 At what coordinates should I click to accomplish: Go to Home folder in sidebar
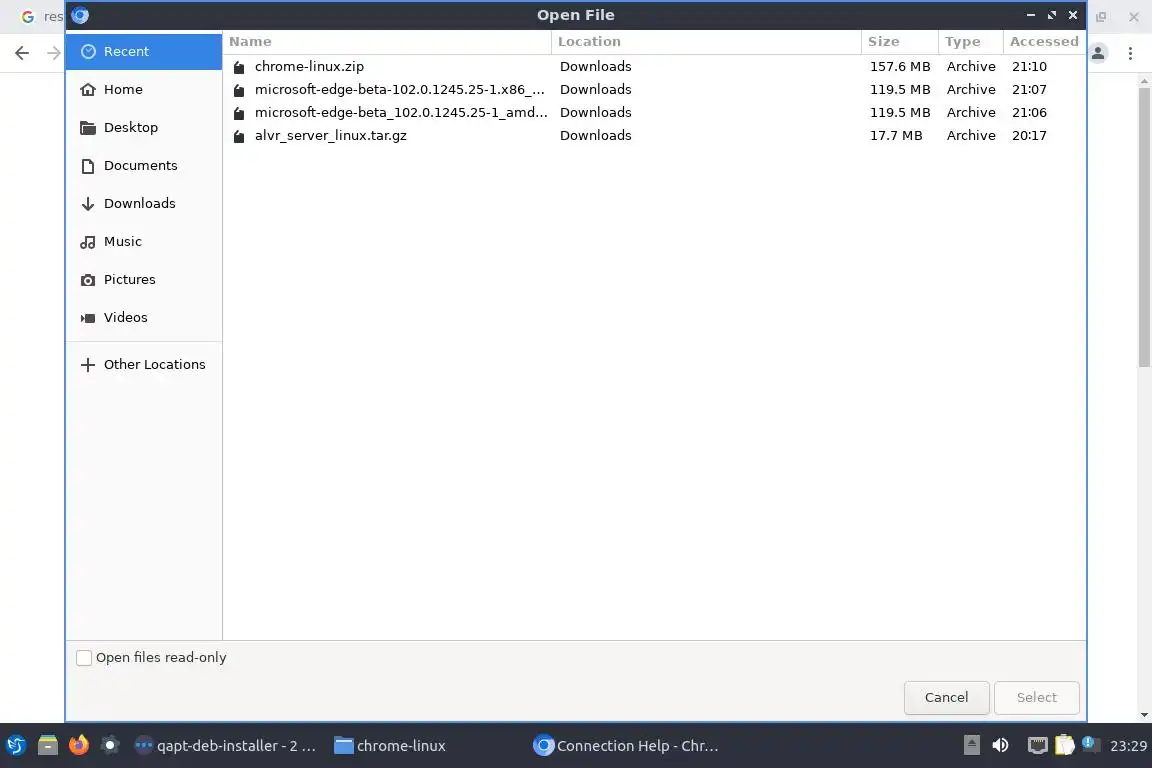pos(143,90)
